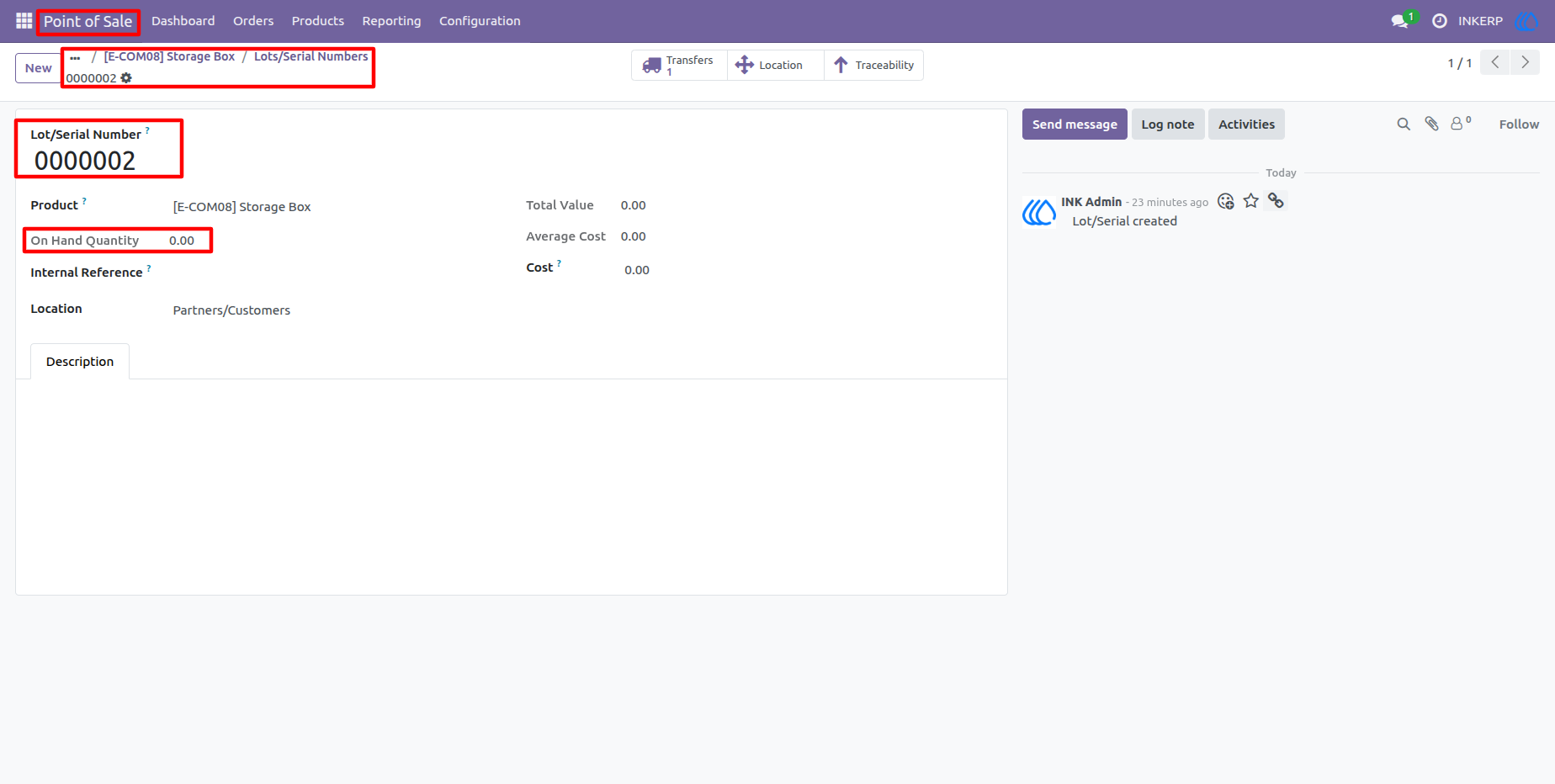
Task: Click the 1 / 1 pager counter
Action: click(1460, 63)
